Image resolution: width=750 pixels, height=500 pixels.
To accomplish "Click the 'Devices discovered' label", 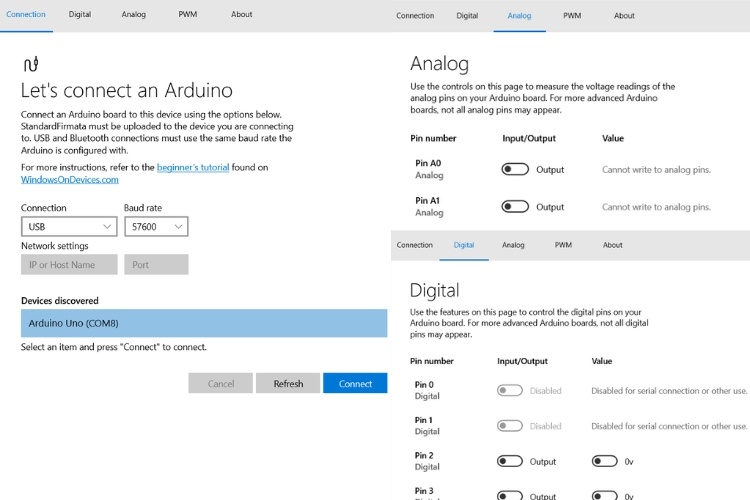I will pyautogui.click(x=60, y=300).
